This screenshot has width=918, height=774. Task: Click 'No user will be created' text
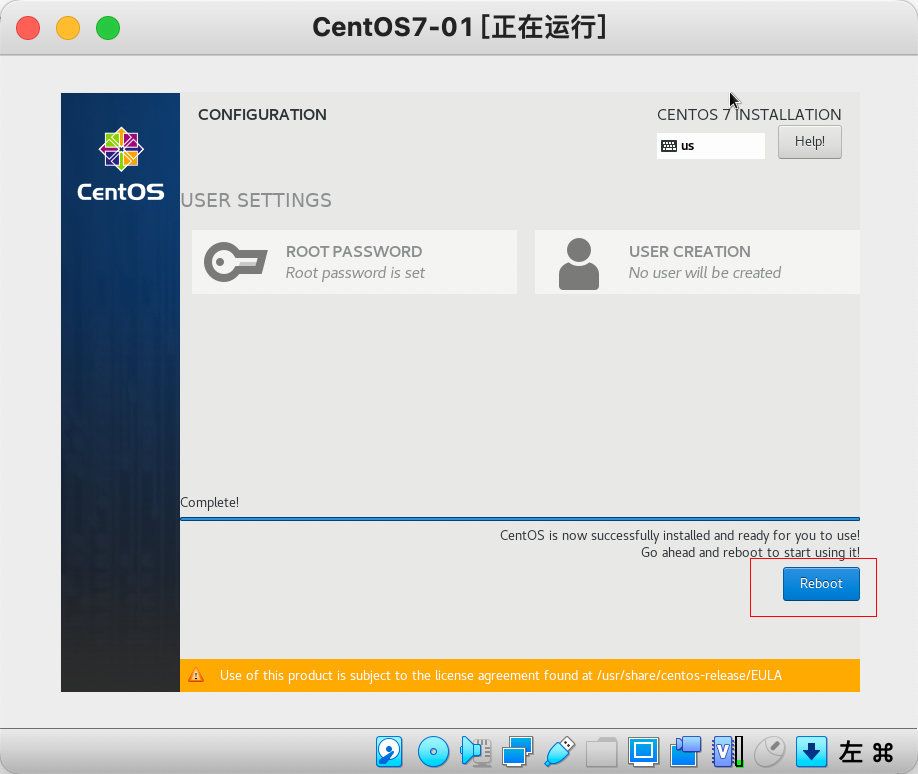[x=705, y=273]
